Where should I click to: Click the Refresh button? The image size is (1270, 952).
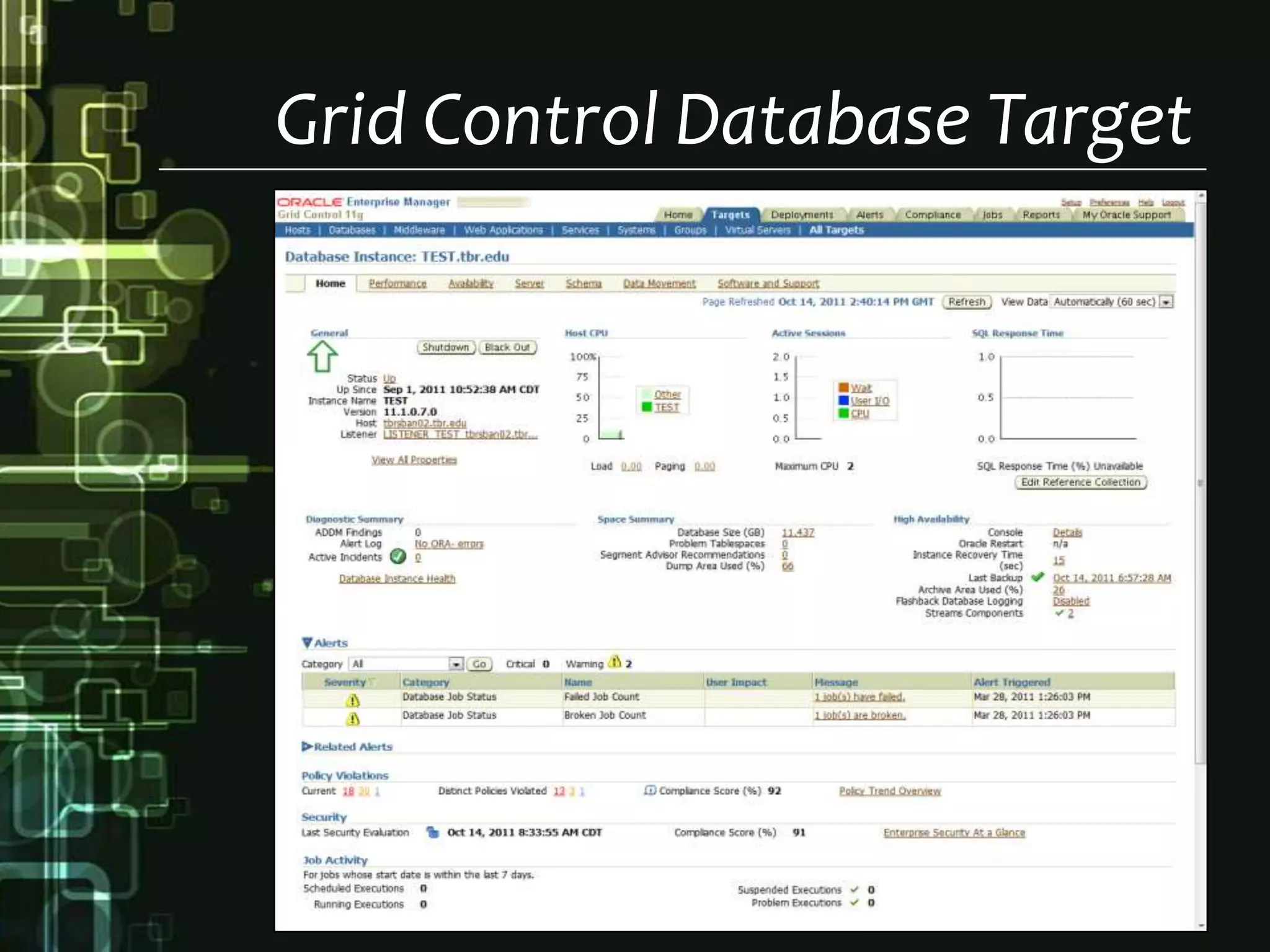tap(967, 302)
